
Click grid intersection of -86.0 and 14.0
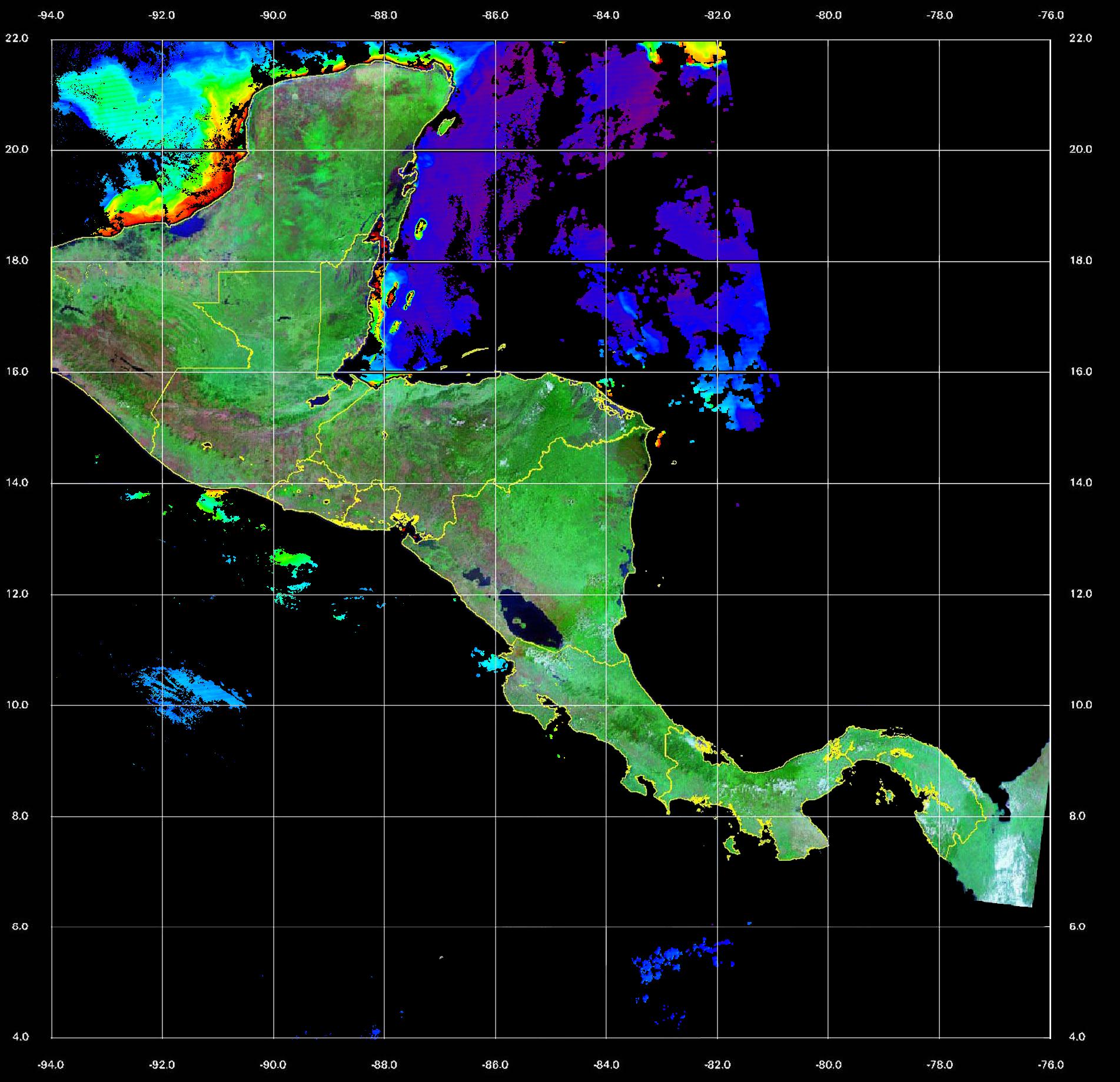(x=496, y=483)
